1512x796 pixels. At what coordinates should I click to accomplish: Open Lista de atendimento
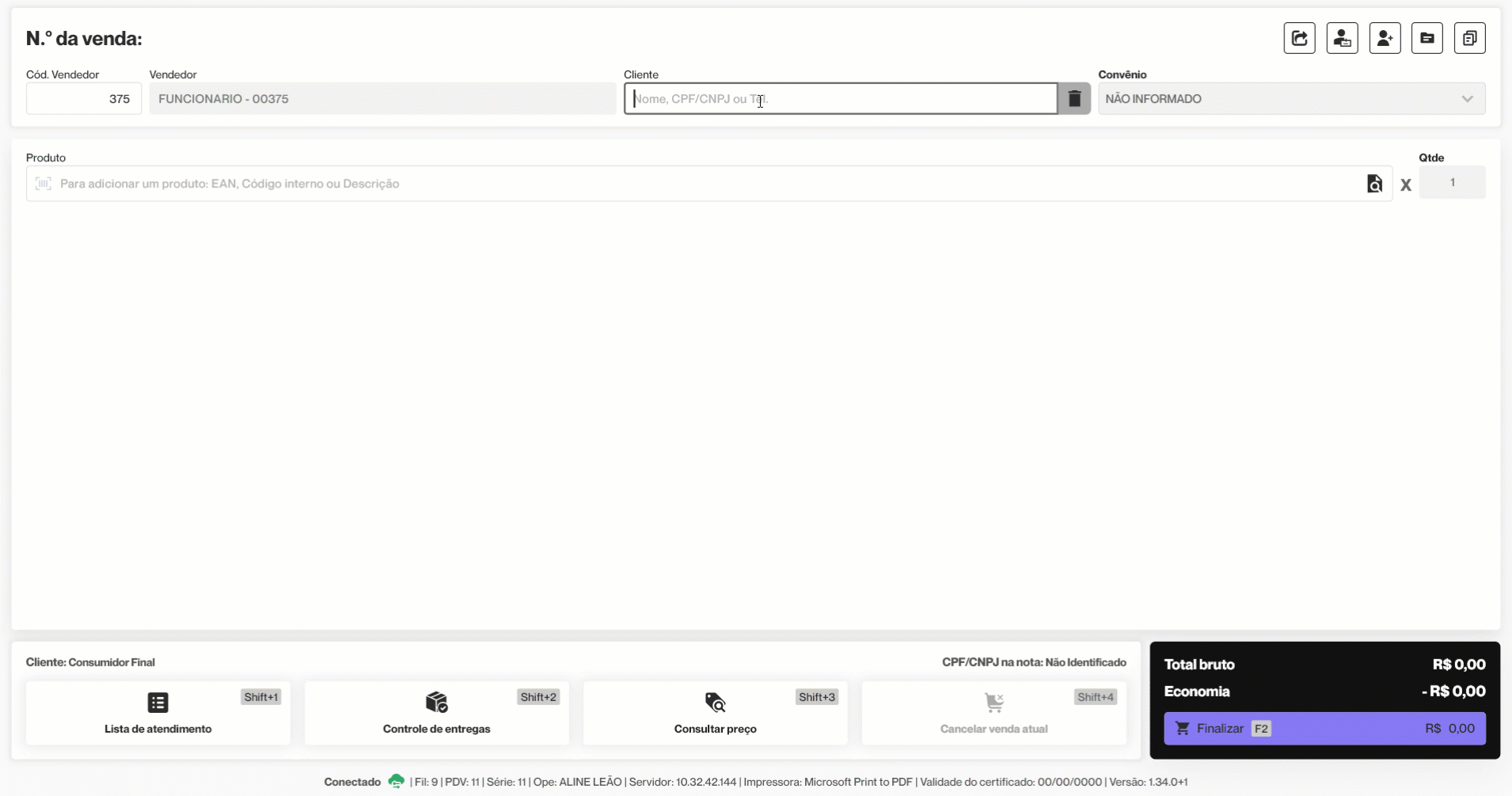pos(158,713)
